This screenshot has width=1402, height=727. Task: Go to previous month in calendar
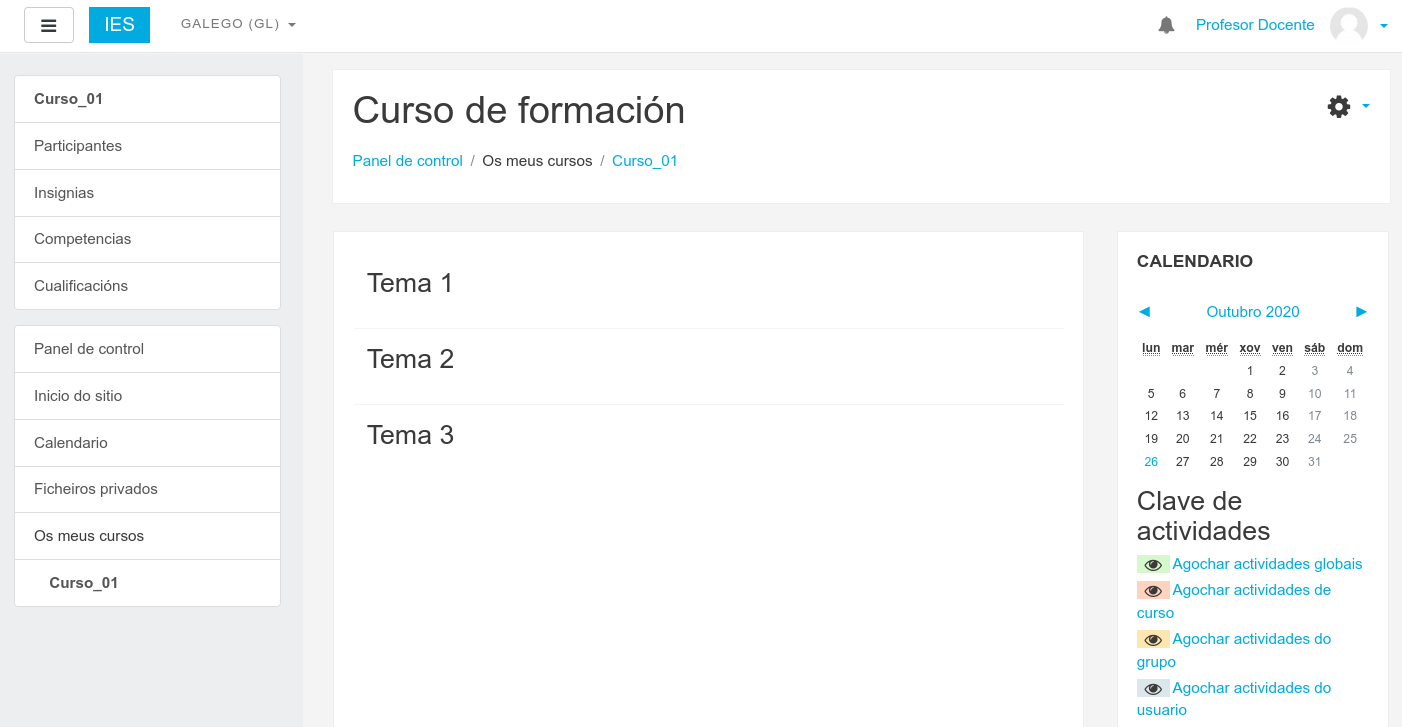1144,311
